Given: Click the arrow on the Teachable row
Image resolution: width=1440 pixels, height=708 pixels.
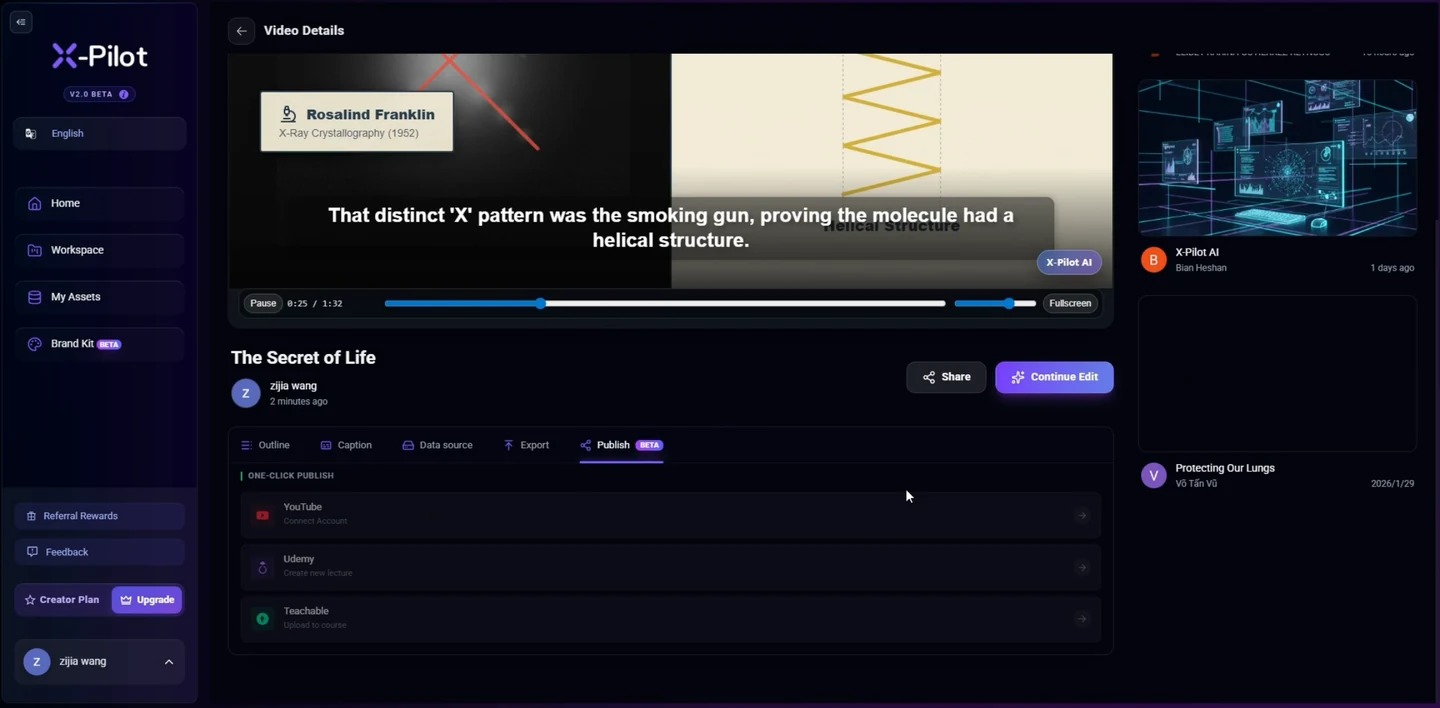Looking at the screenshot, I should [1082, 619].
